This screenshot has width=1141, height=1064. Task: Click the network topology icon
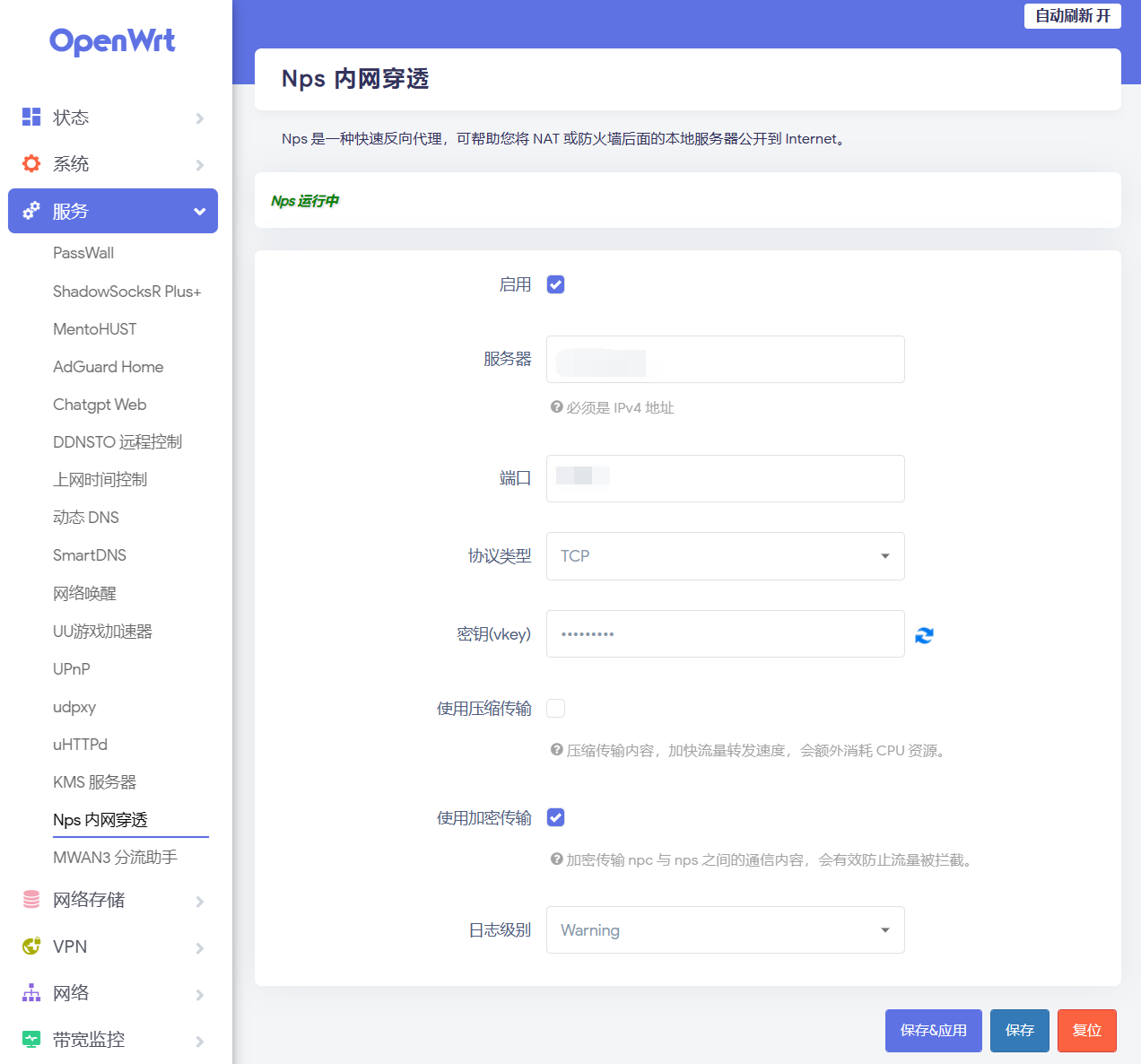31,992
